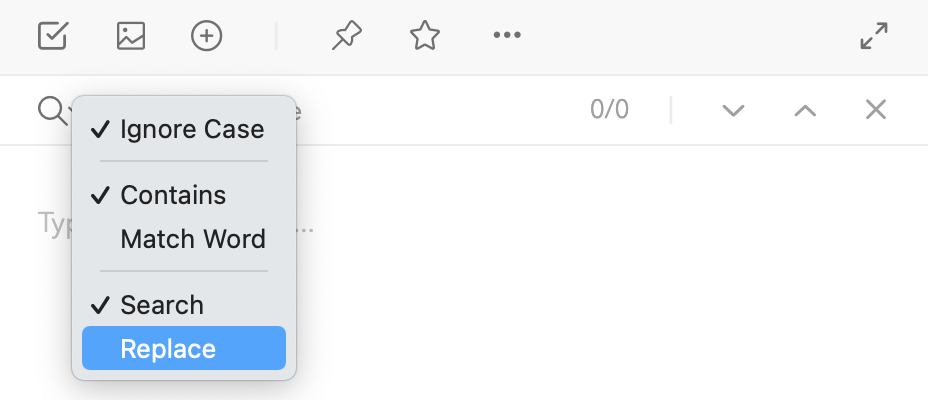Close the find bar with the X
Image resolution: width=928 pixels, height=400 pixels.
coord(875,109)
